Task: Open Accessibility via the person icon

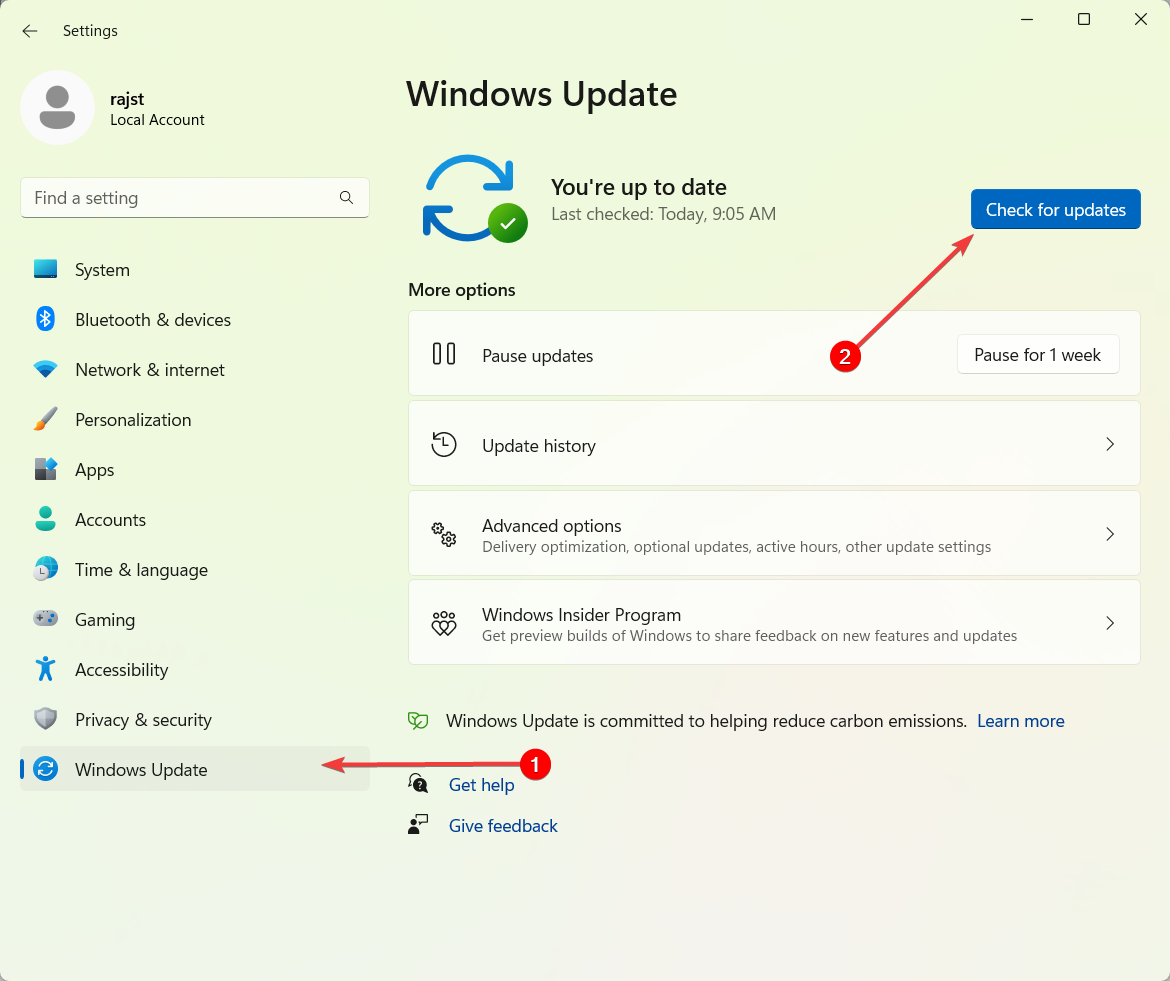Action: [46, 669]
